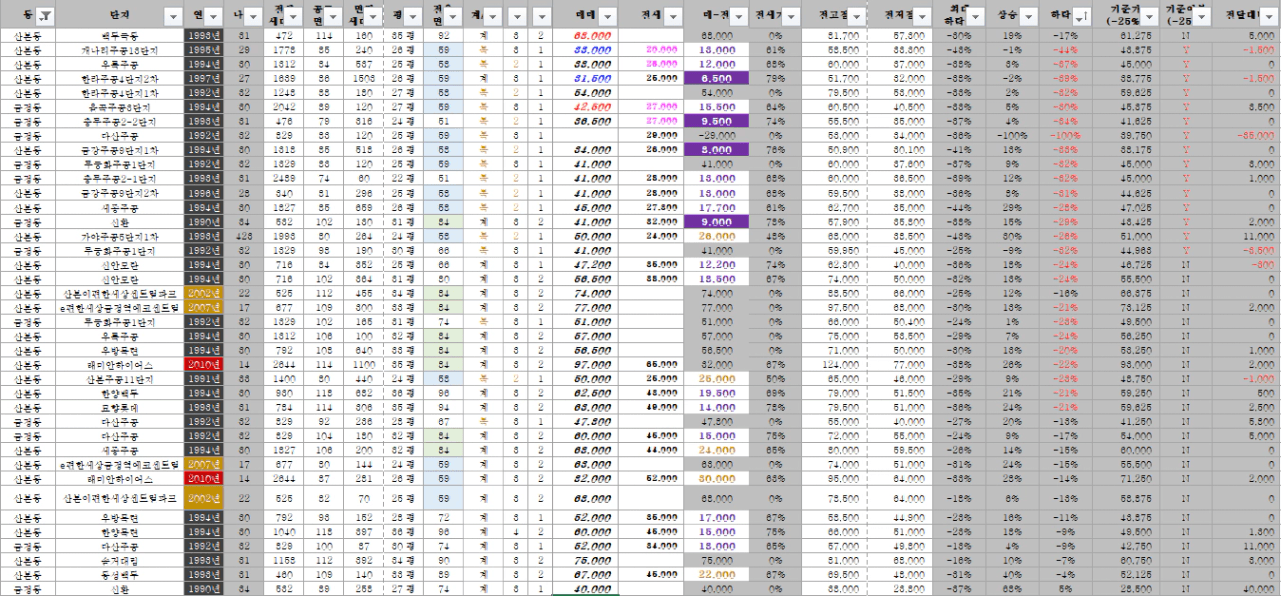Image resolution: width=1281 pixels, height=596 pixels.
Task: Open the active filter icon on 동 column
Action: coord(43,17)
